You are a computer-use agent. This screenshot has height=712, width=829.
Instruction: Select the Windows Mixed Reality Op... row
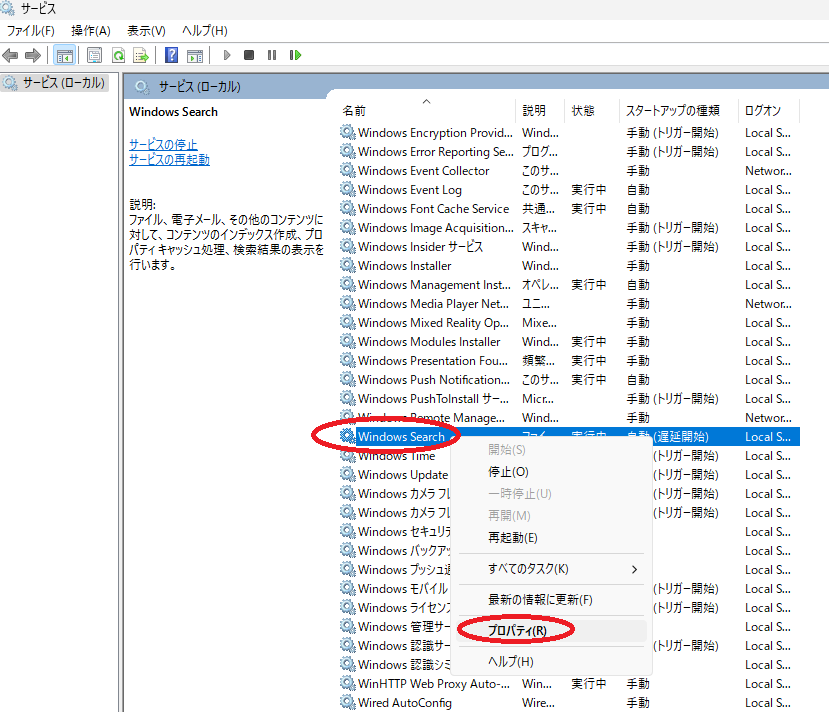click(x=569, y=322)
